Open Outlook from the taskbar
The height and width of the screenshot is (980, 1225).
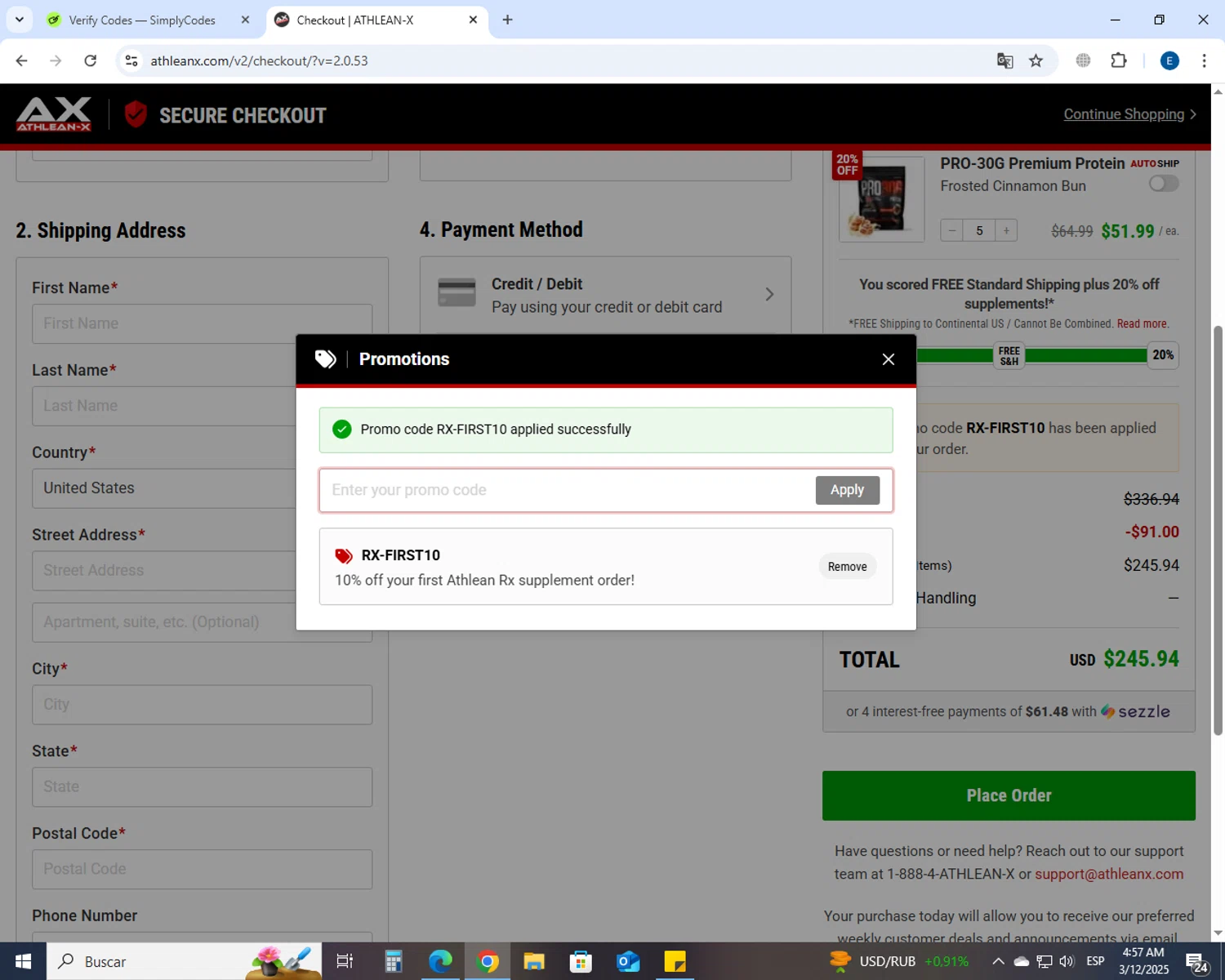tap(628, 961)
